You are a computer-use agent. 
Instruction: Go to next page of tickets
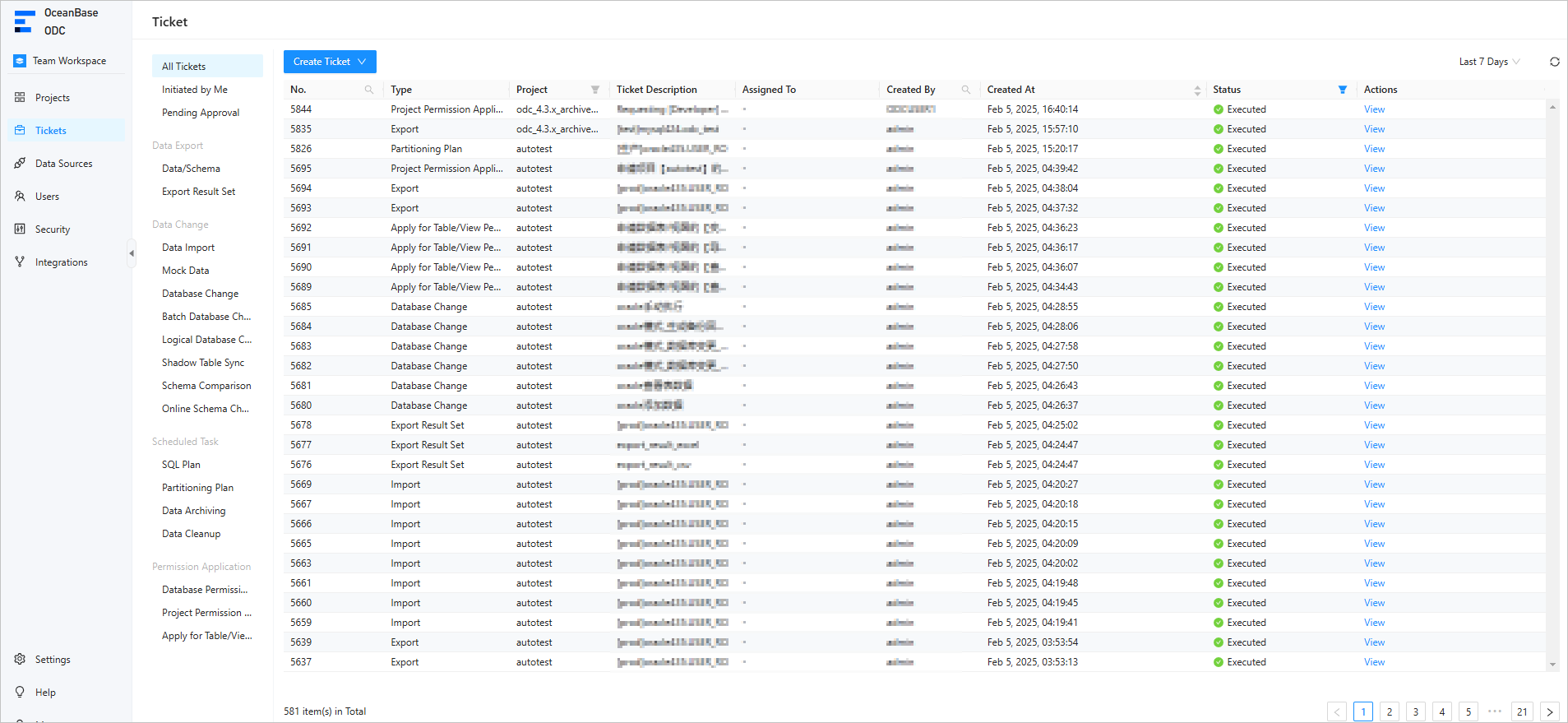1550,711
